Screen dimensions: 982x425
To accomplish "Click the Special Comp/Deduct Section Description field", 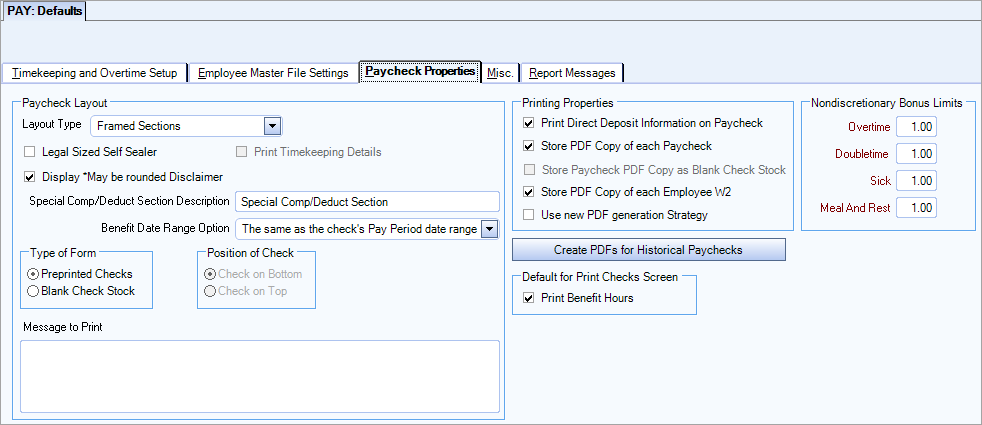I will pyautogui.click(x=367, y=202).
